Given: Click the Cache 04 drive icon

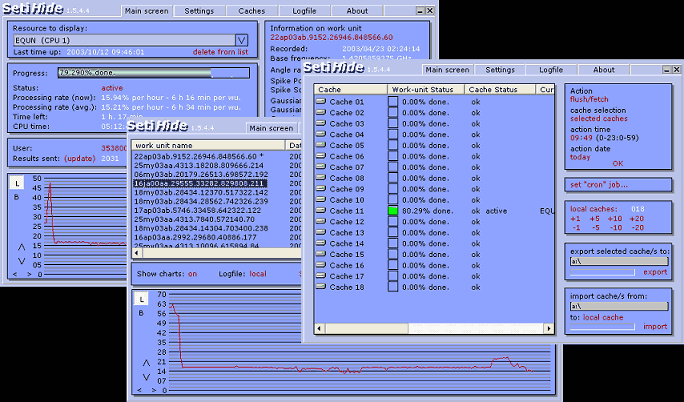Looking at the screenshot, I should (x=321, y=134).
